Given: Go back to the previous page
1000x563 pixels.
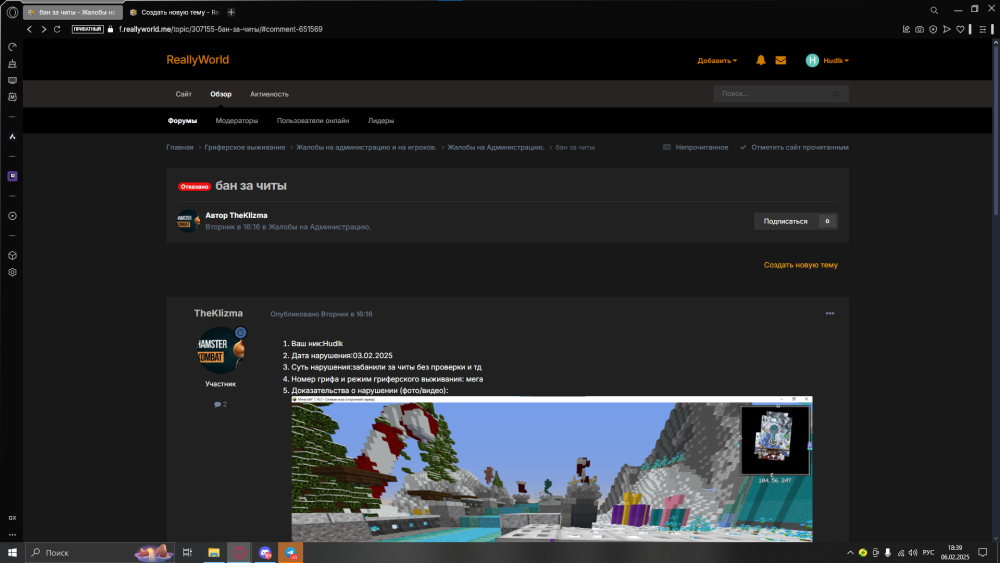Looking at the screenshot, I should pyautogui.click(x=29, y=29).
